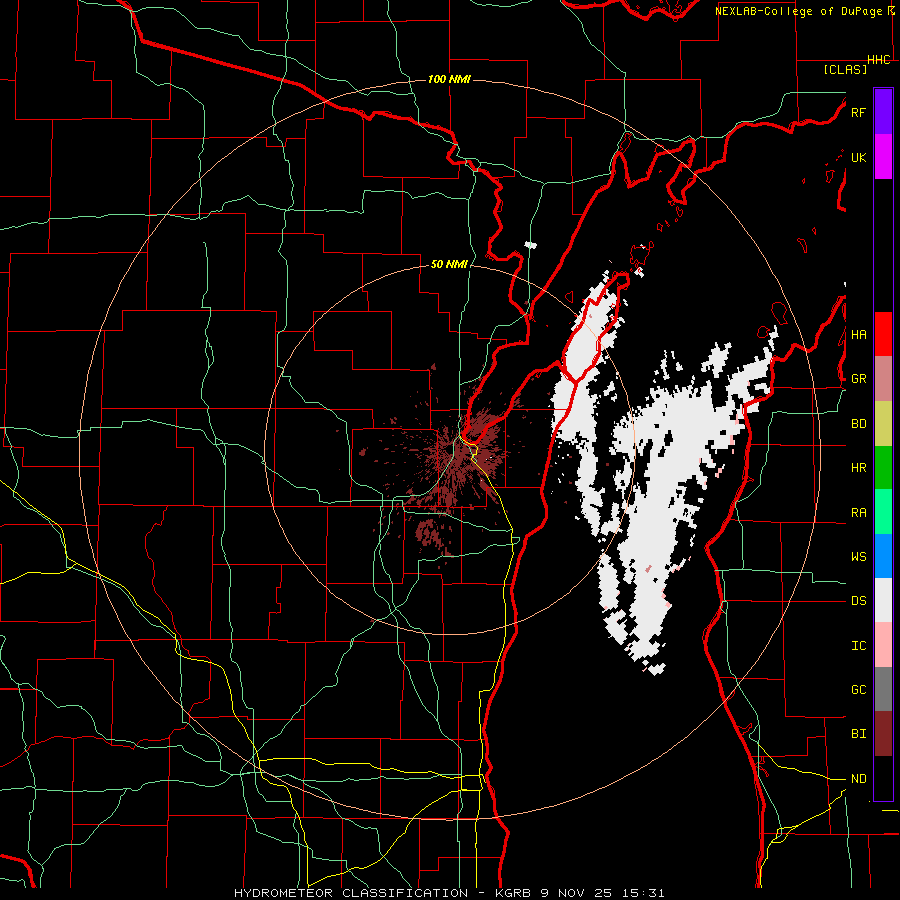The image size is (900, 900).
Task: Click the 'KGRB' station identifier
Action: click(512, 893)
